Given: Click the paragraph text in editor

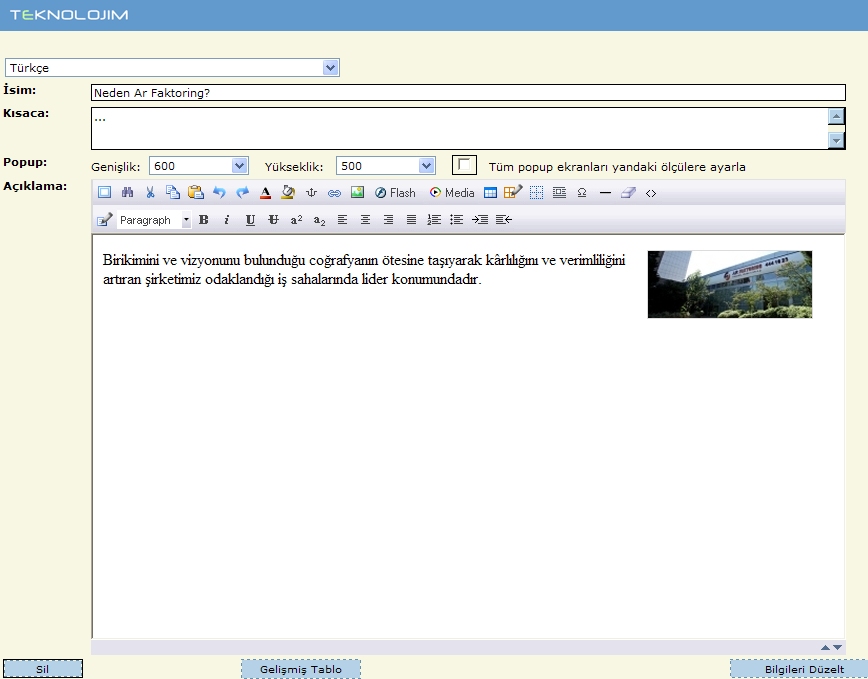Looking at the screenshot, I should pyautogui.click(x=364, y=269).
